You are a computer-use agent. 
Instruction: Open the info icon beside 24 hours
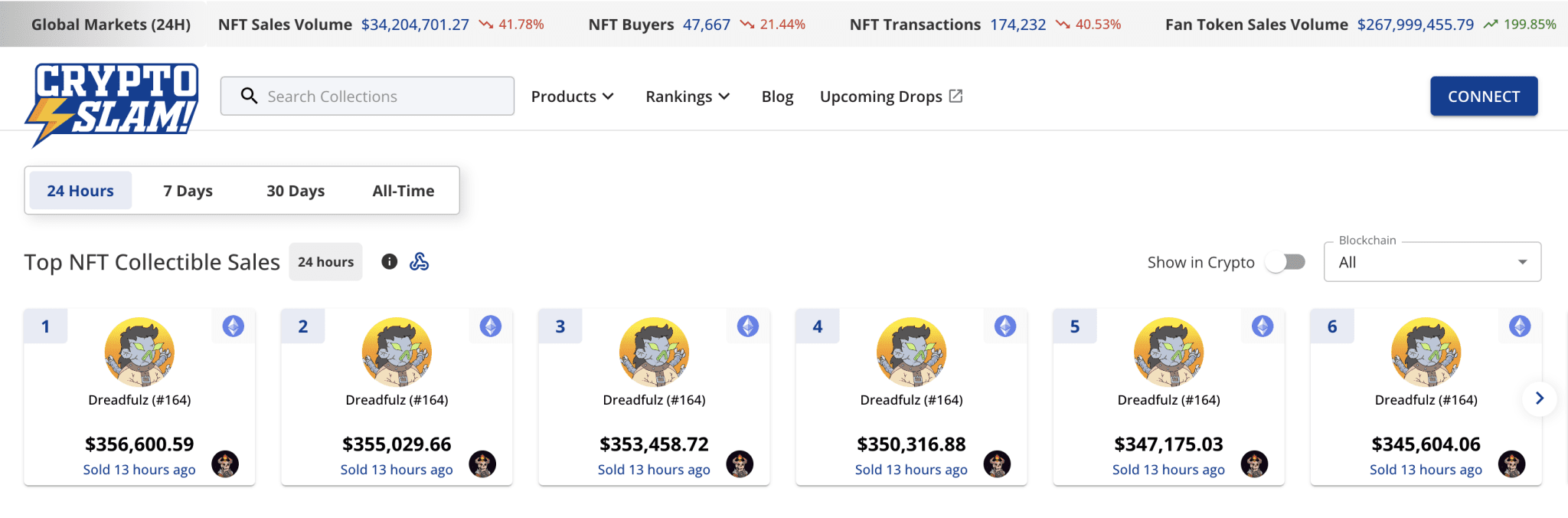coord(390,262)
